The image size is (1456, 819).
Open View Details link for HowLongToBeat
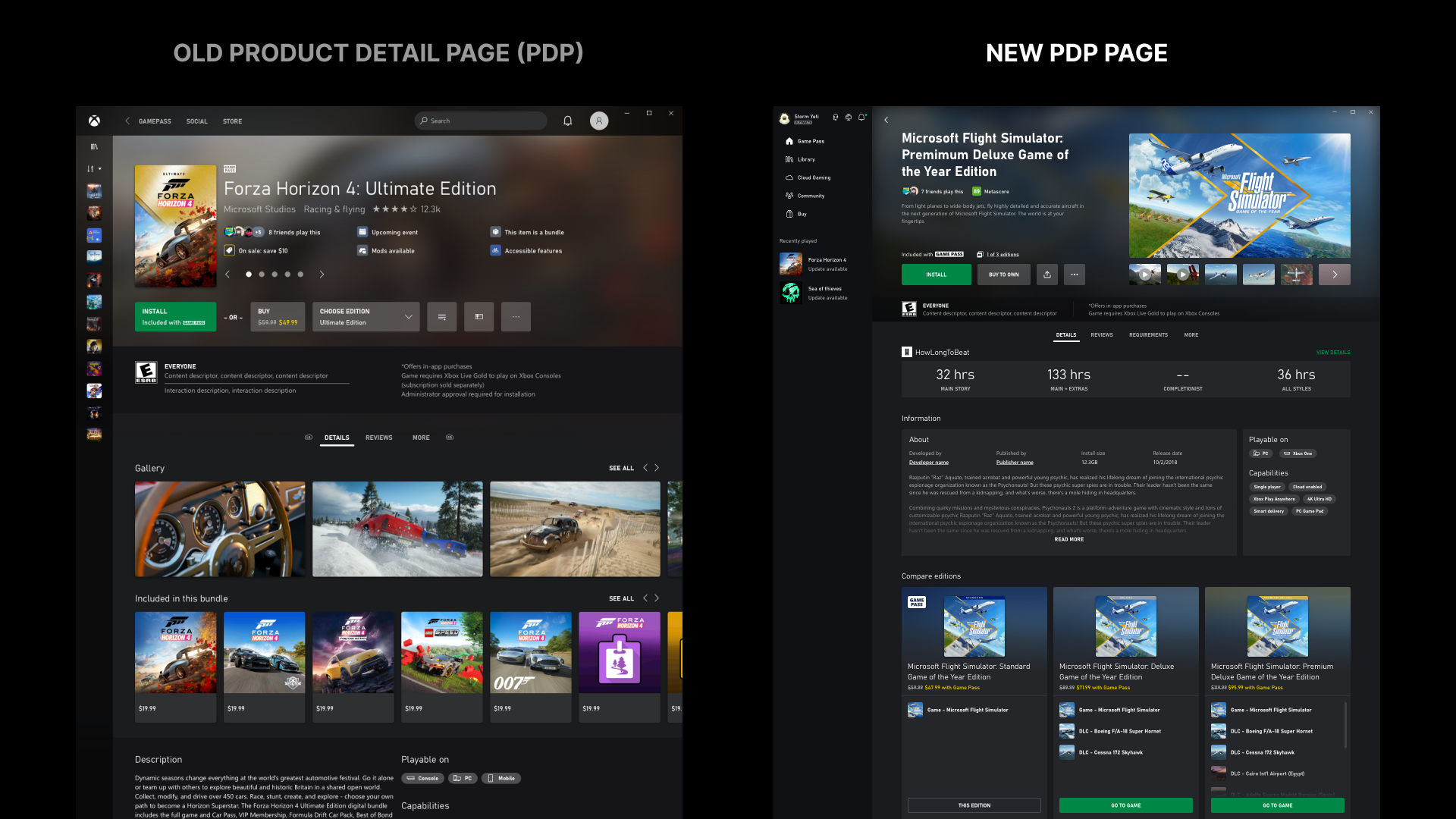[x=1332, y=353]
